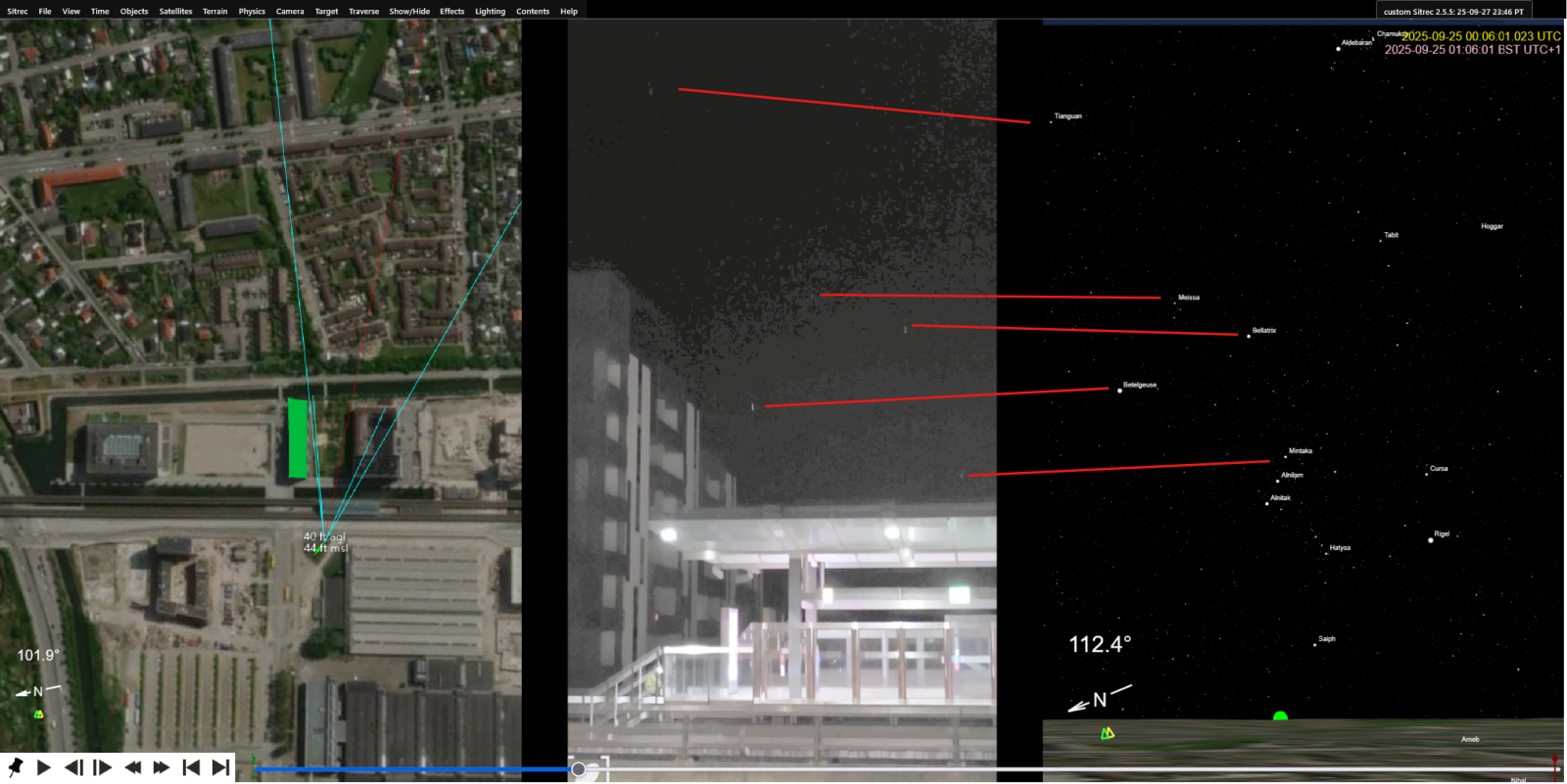Click the timeline slider handle
Image resolution: width=1567 pixels, height=784 pixels.
[579, 769]
